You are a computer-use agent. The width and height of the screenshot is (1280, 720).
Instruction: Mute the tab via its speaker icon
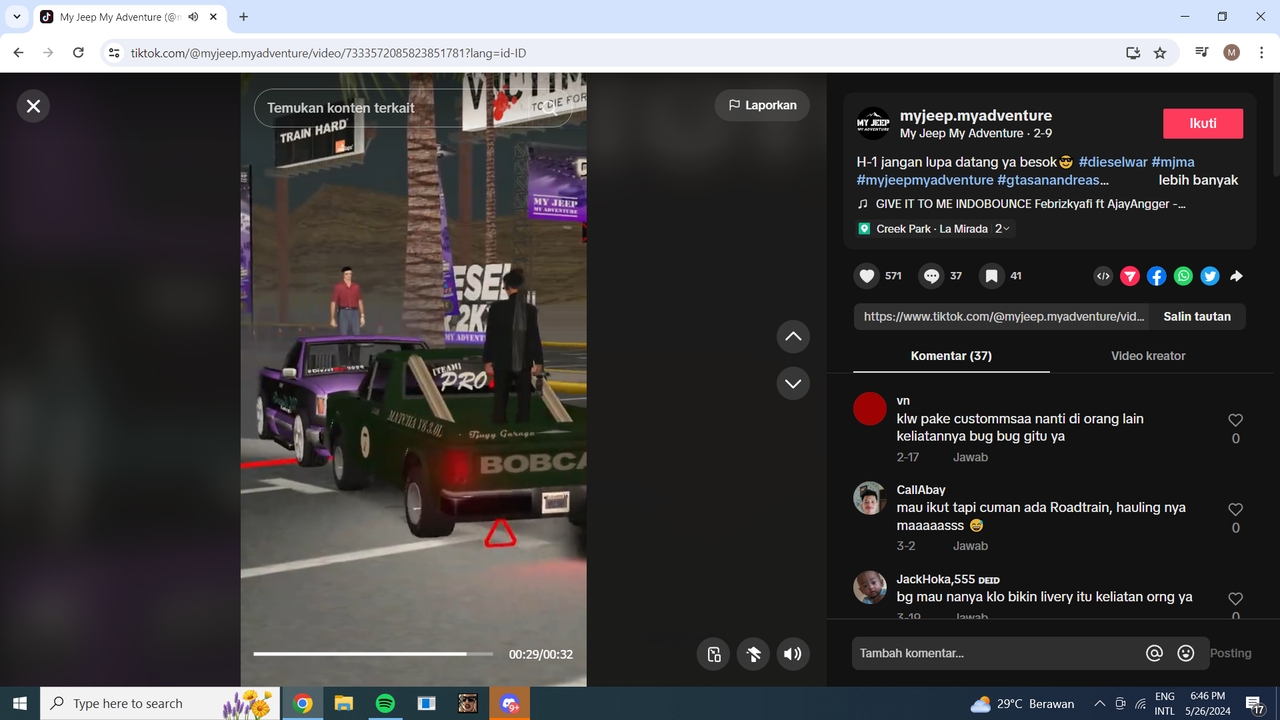coord(193,17)
